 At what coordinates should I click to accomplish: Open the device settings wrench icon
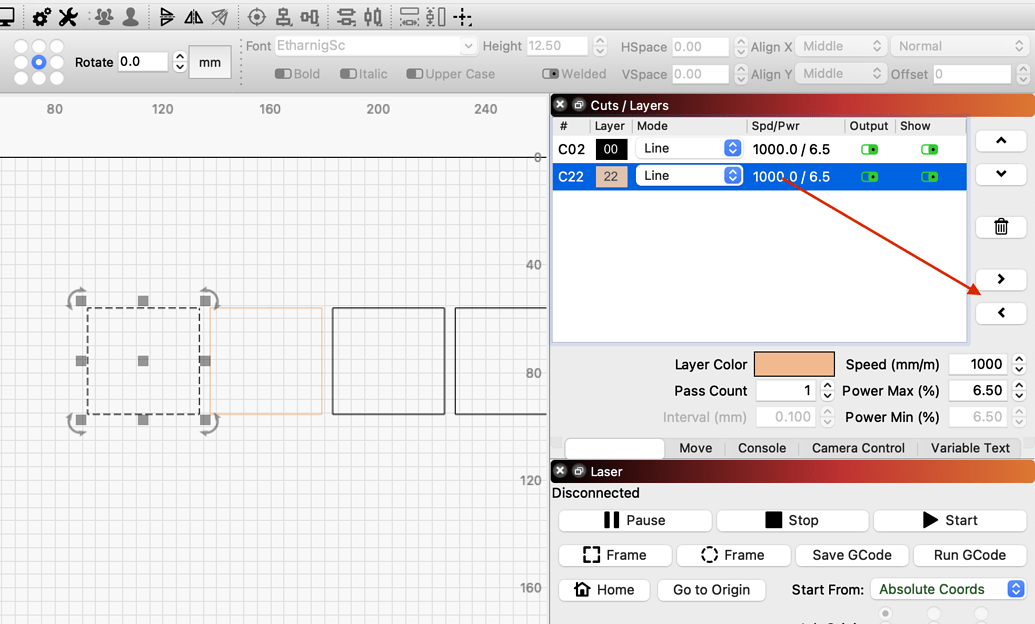pyautogui.click(x=67, y=17)
